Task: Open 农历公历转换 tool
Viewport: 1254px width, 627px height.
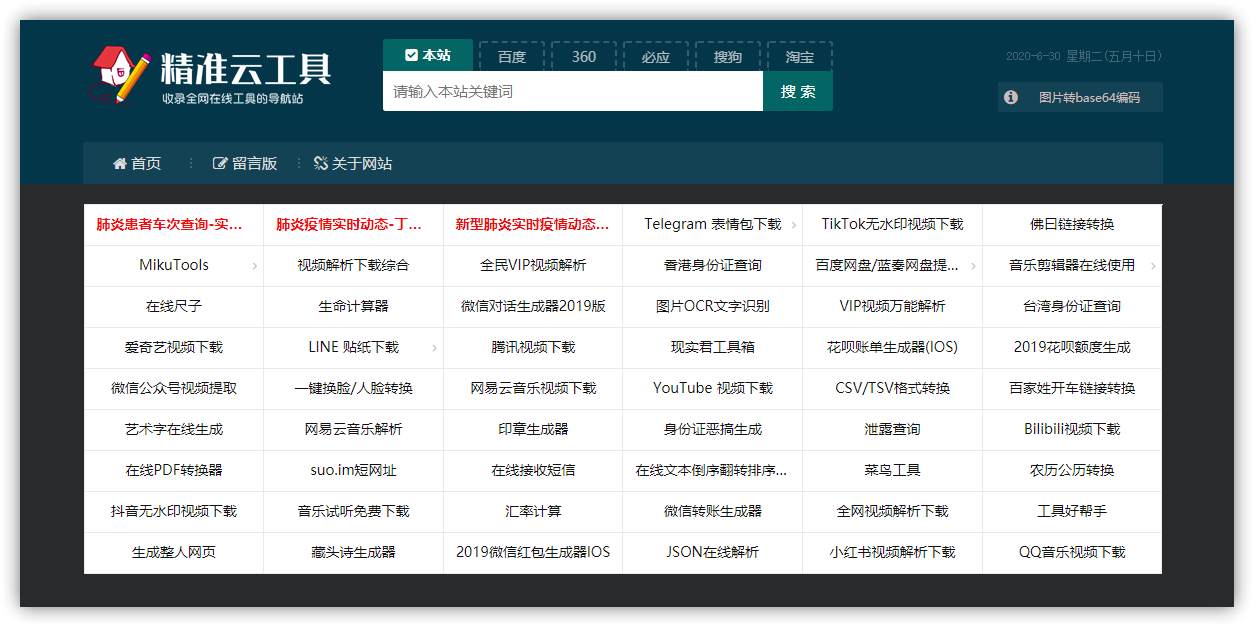Action: point(1072,471)
